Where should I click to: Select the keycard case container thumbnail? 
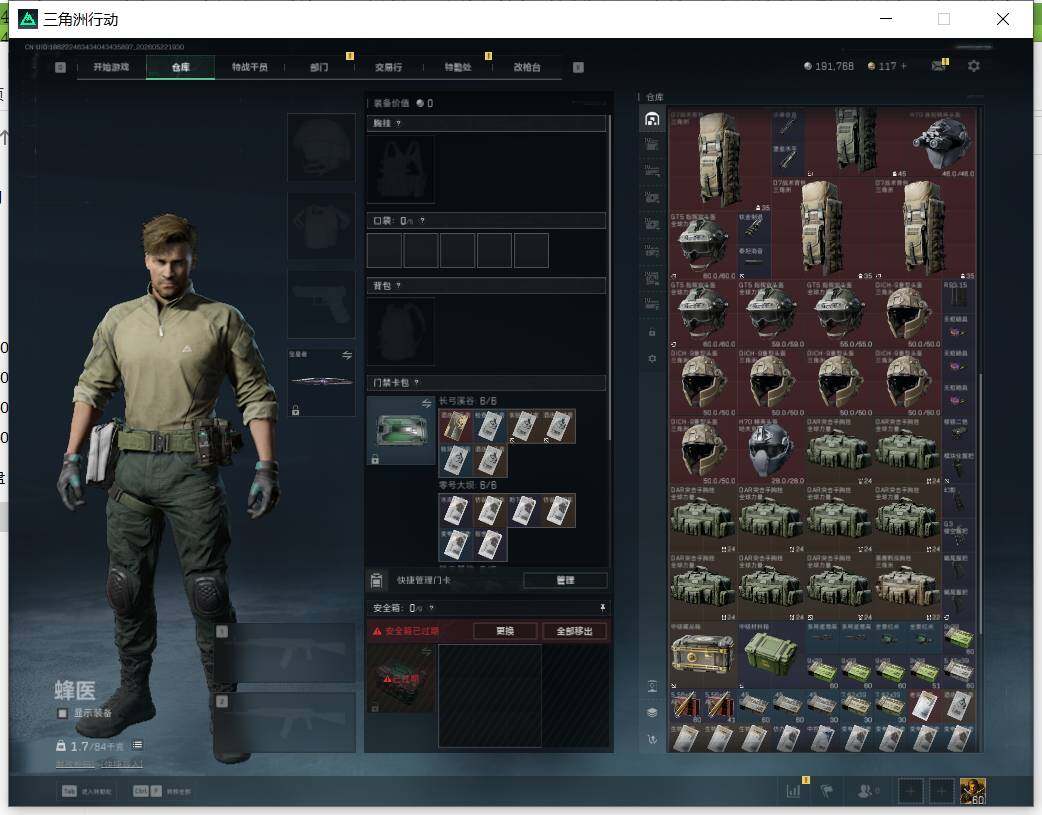401,430
